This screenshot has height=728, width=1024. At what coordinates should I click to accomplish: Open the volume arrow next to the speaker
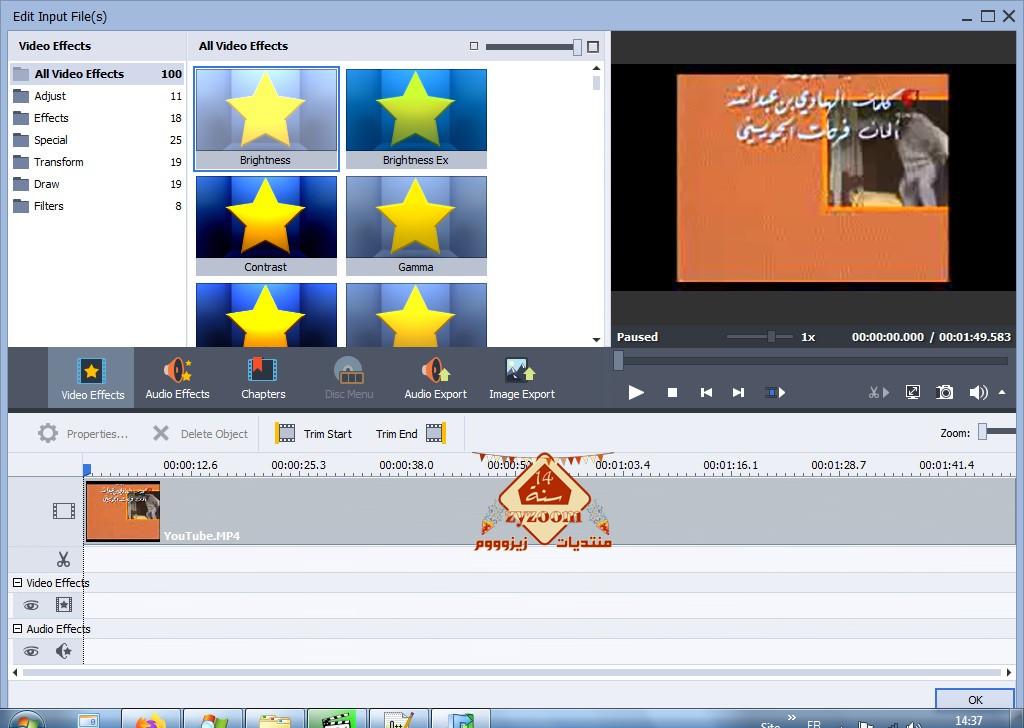(1002, 392)
